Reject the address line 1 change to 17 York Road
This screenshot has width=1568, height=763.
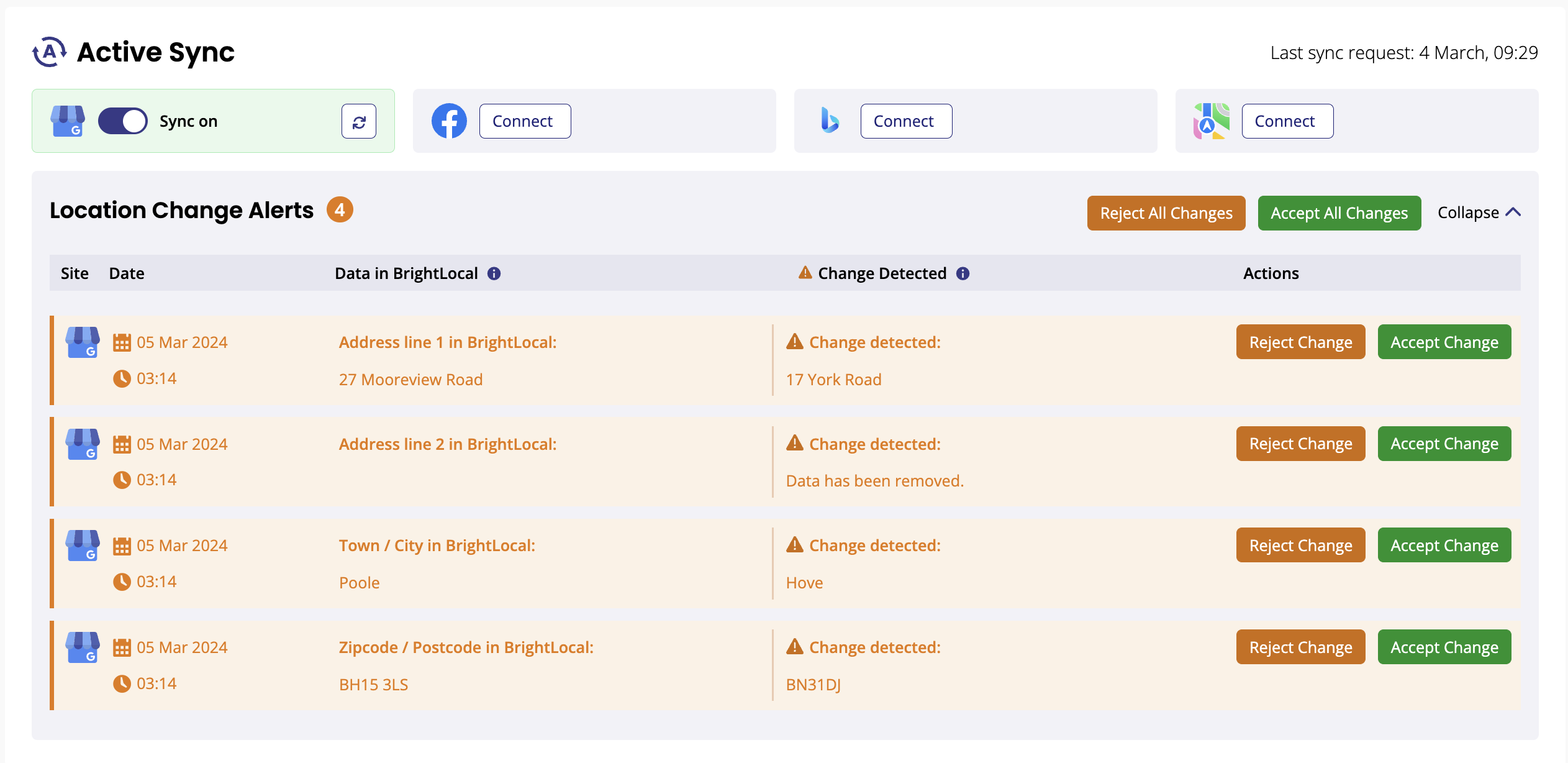[1300, 342]
